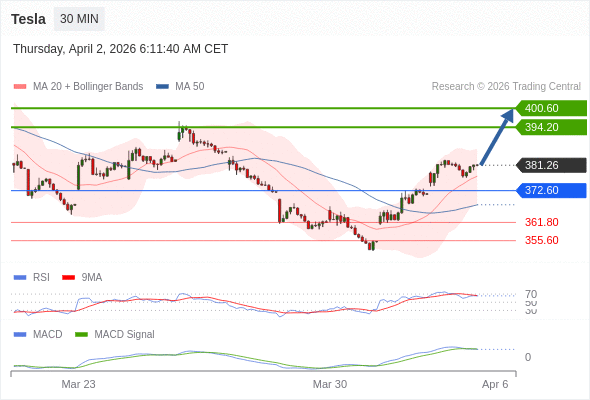Click the date line 'Thursday, April 2, 2026'

tap(120, 49)
